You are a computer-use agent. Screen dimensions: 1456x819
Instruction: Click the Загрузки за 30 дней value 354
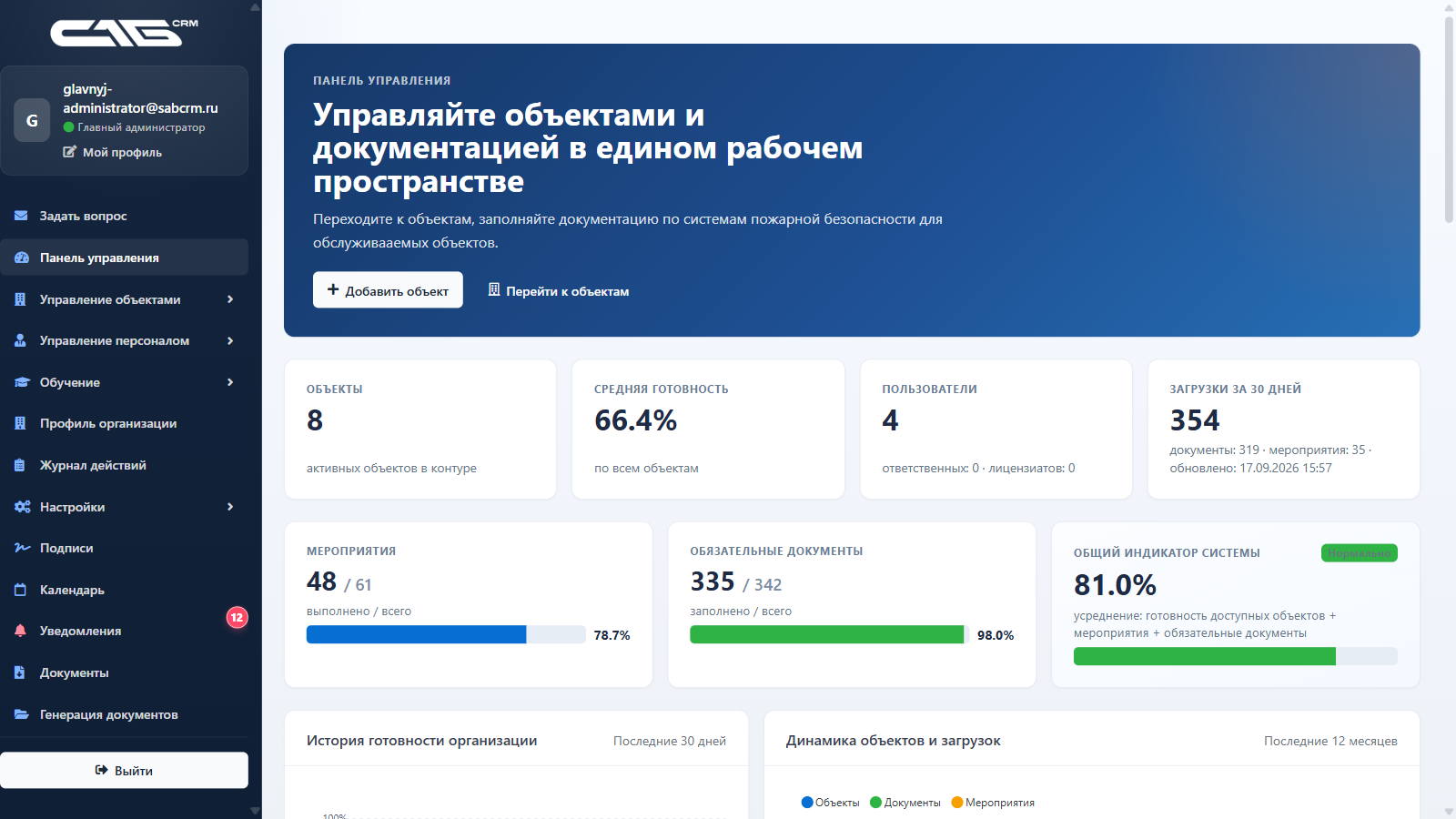(1195, 420)
